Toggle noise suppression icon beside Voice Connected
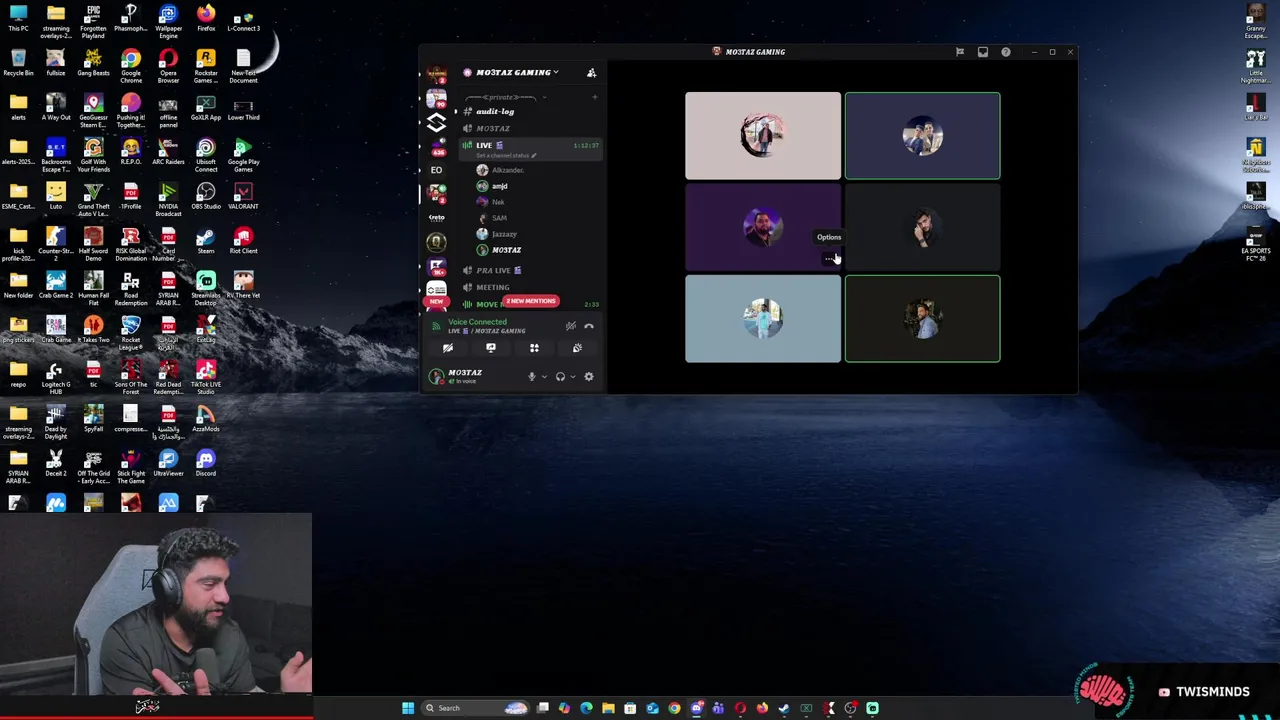 click(570, 326)
